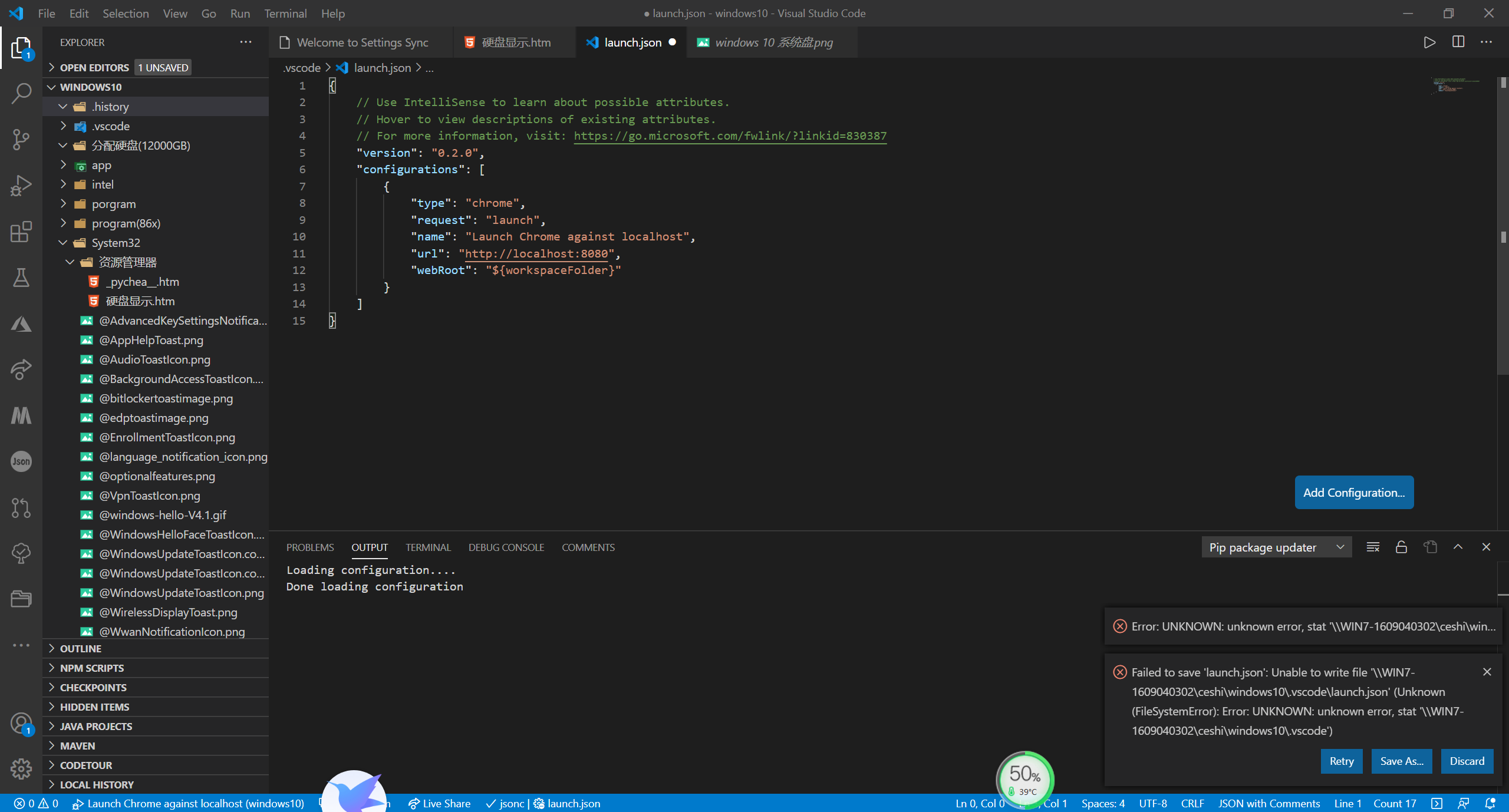The image size is (1509, 812).
Task: Change the UTF-8 encoding in status bar
Action: tap(1153, 803)
